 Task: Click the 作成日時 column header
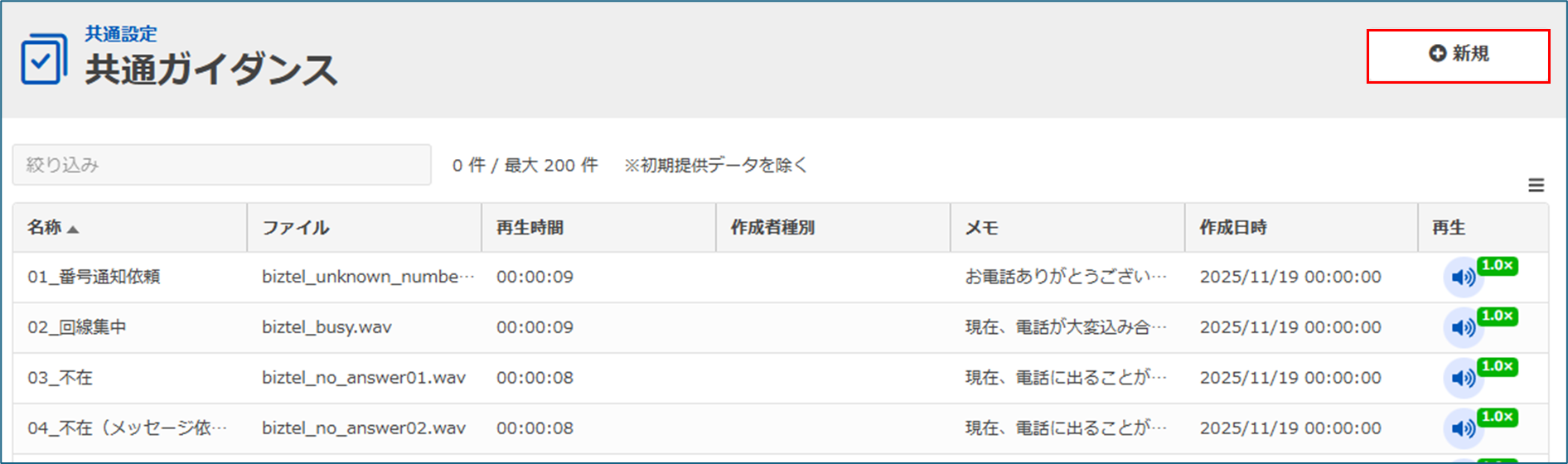(x=1233, y=228)
